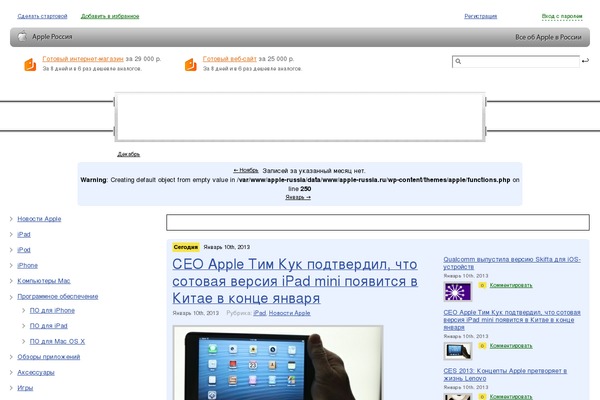
Task: Open the ПО для Mac OS X subcategory
Action: [x=57, y=341]
